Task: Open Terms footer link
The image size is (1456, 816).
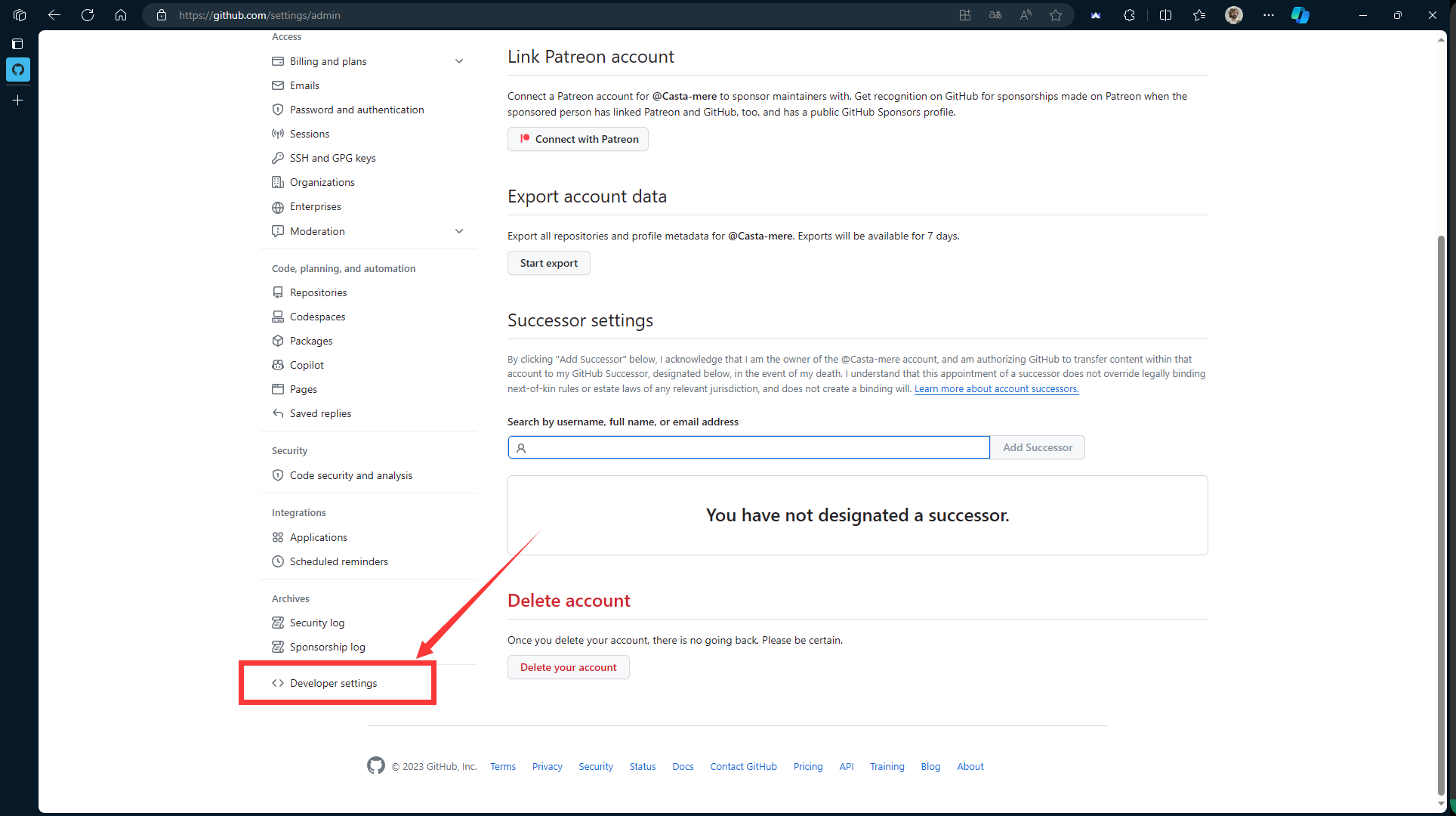Action: 503,766
